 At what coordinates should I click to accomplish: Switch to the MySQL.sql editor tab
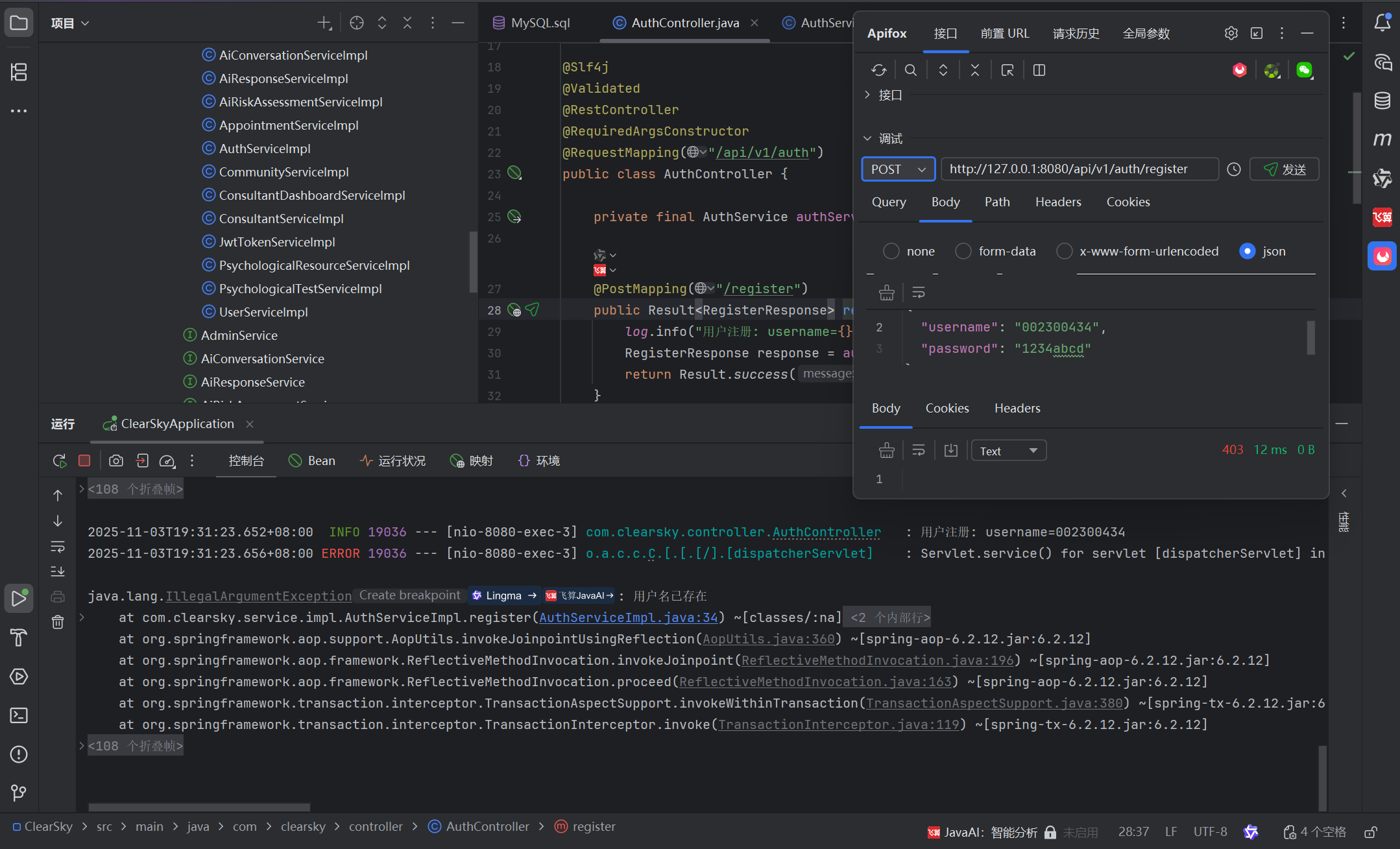[x=532, y=23]
